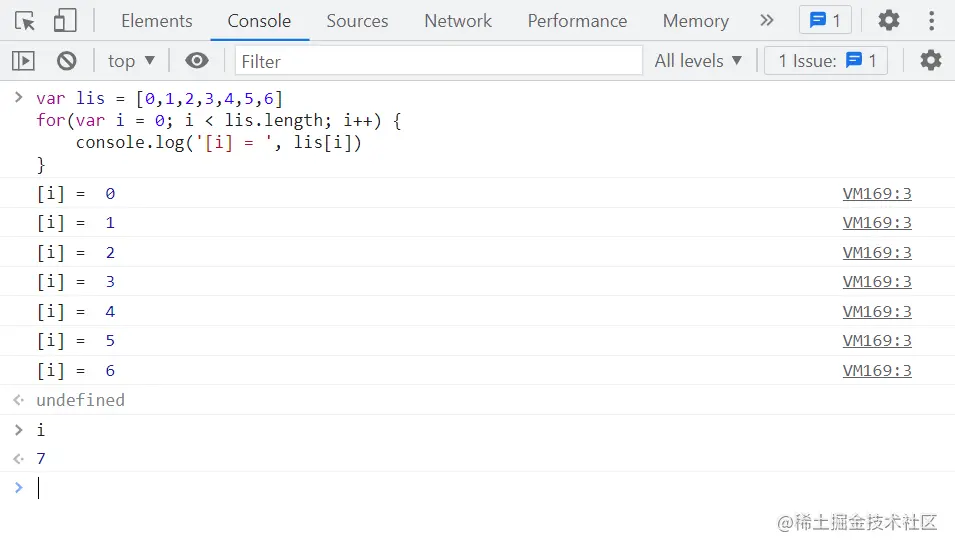The width and height of the screenshot is (955, 550).
Task: Click the 1 Issue button
Action: [x=827, y=61]
